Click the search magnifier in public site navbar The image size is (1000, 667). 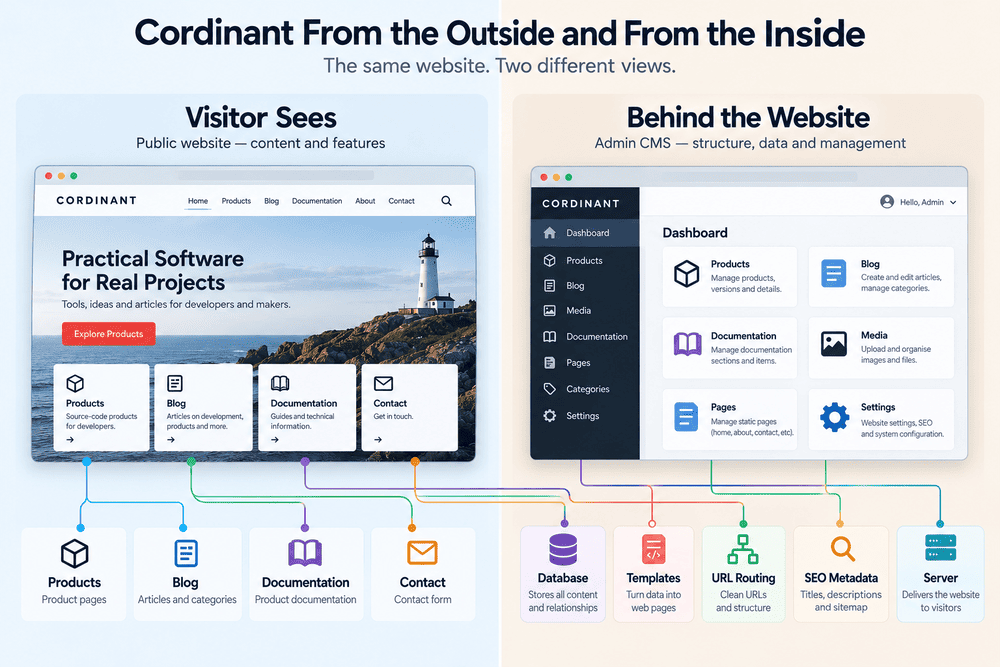pos(446,201)
